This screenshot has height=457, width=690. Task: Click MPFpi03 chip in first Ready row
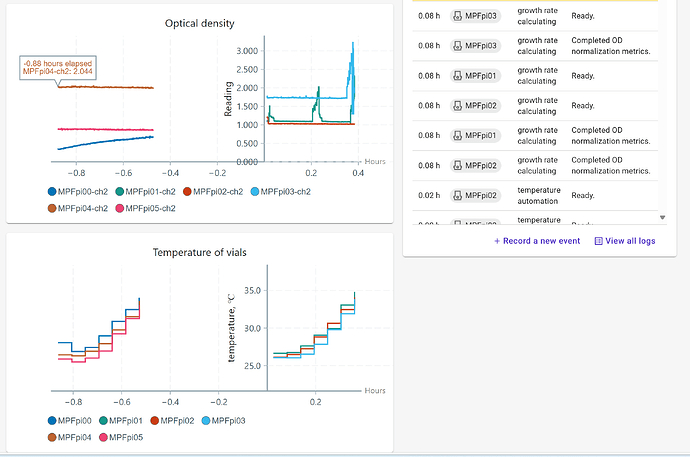475,16
